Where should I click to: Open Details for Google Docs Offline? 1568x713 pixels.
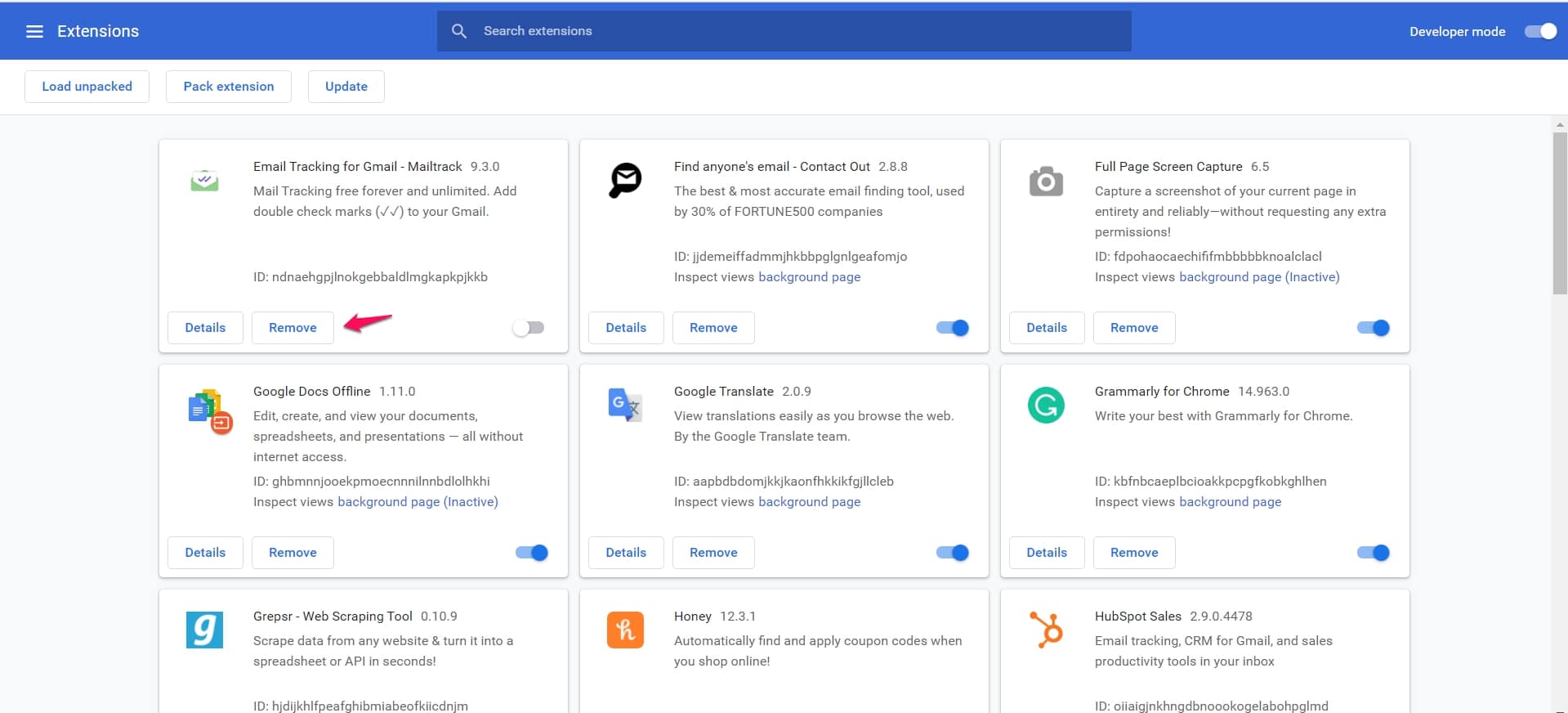pyautogui.click(x=205, y=553)
